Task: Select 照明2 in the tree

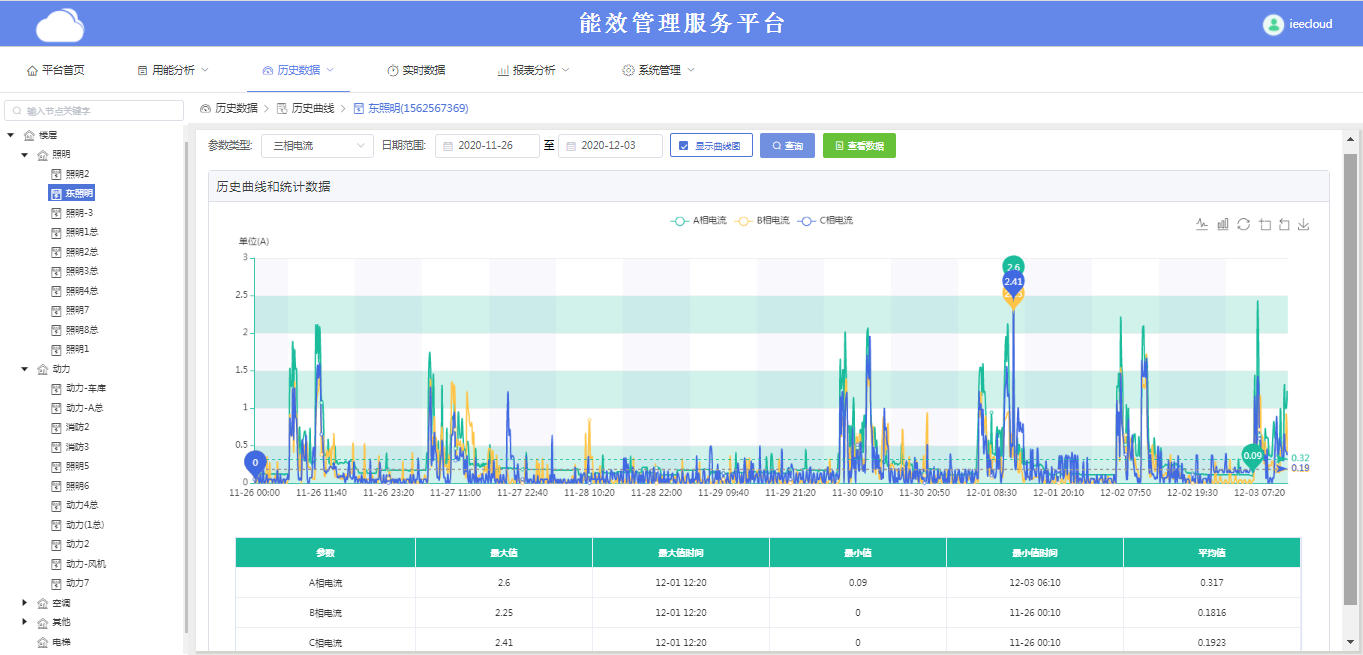Action: click(78, 174)
